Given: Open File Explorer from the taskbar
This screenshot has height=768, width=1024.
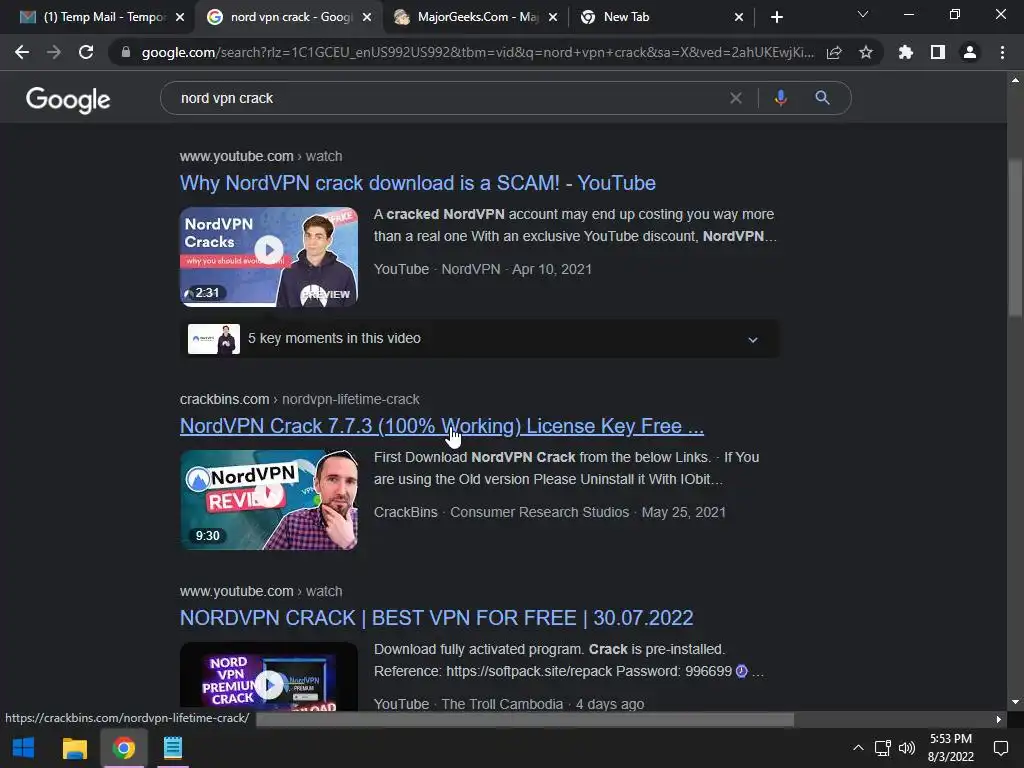Looking at the screenshot, I should (74, 748).
